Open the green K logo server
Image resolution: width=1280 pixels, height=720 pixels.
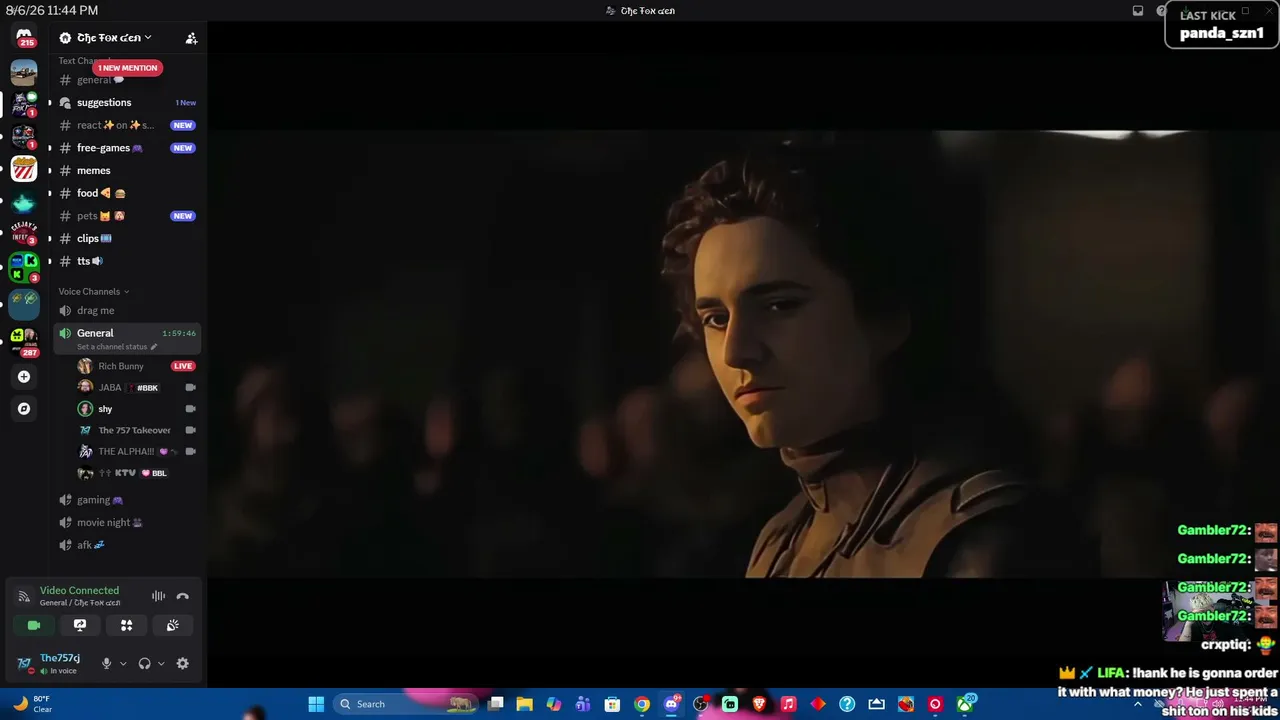coord(24,267)
